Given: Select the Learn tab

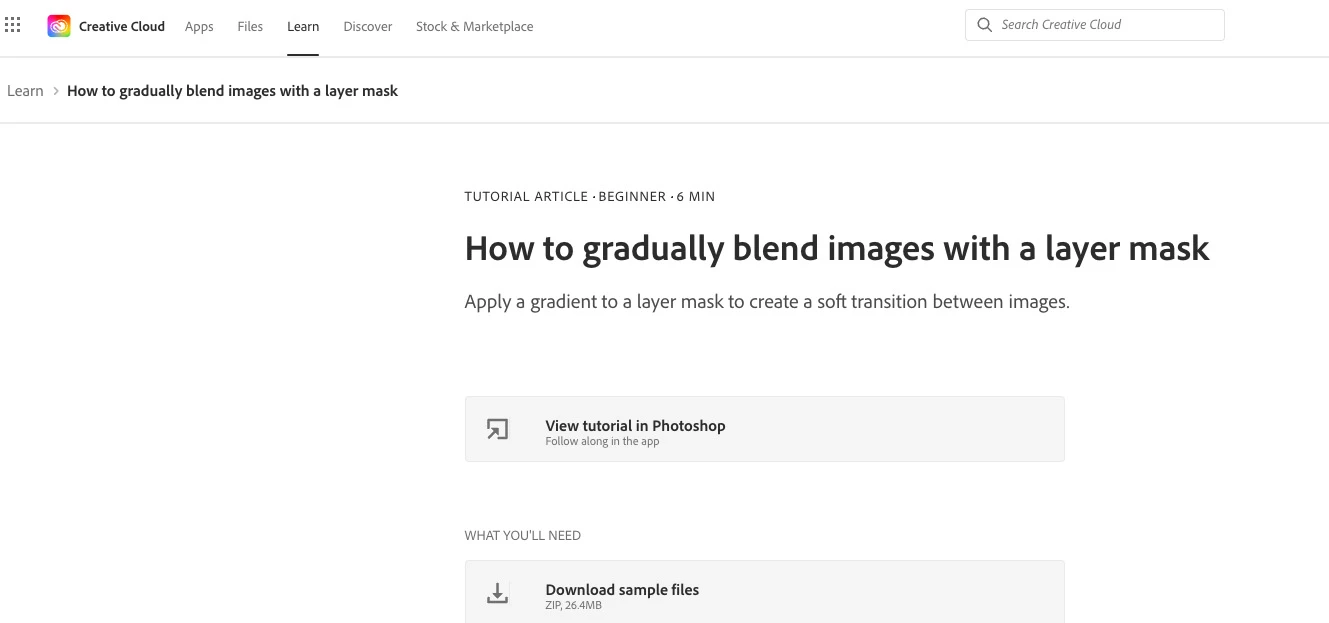Looking at the screenshot, I should pyautogui.click(x=303, y=26).
